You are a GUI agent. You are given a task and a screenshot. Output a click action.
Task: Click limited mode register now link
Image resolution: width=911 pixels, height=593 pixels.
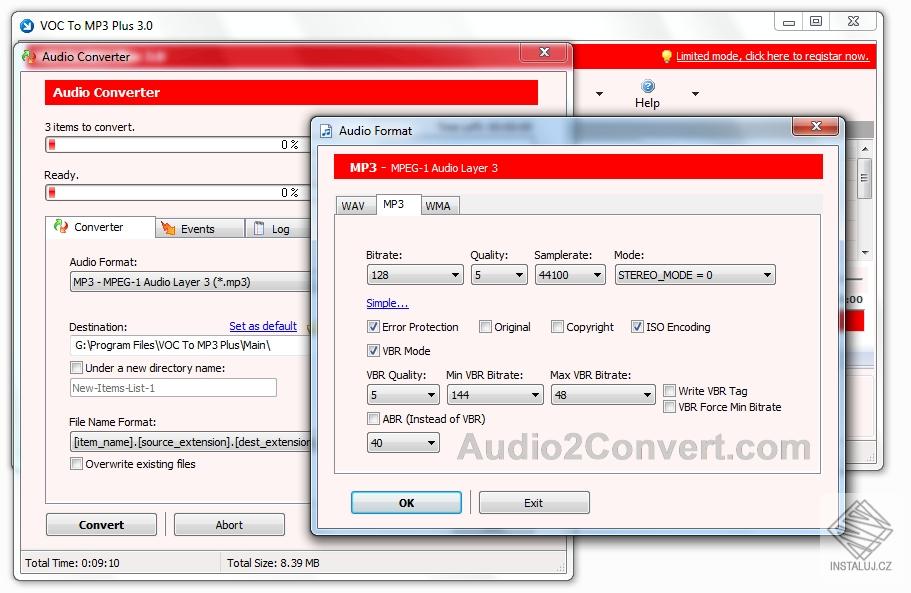772,56
